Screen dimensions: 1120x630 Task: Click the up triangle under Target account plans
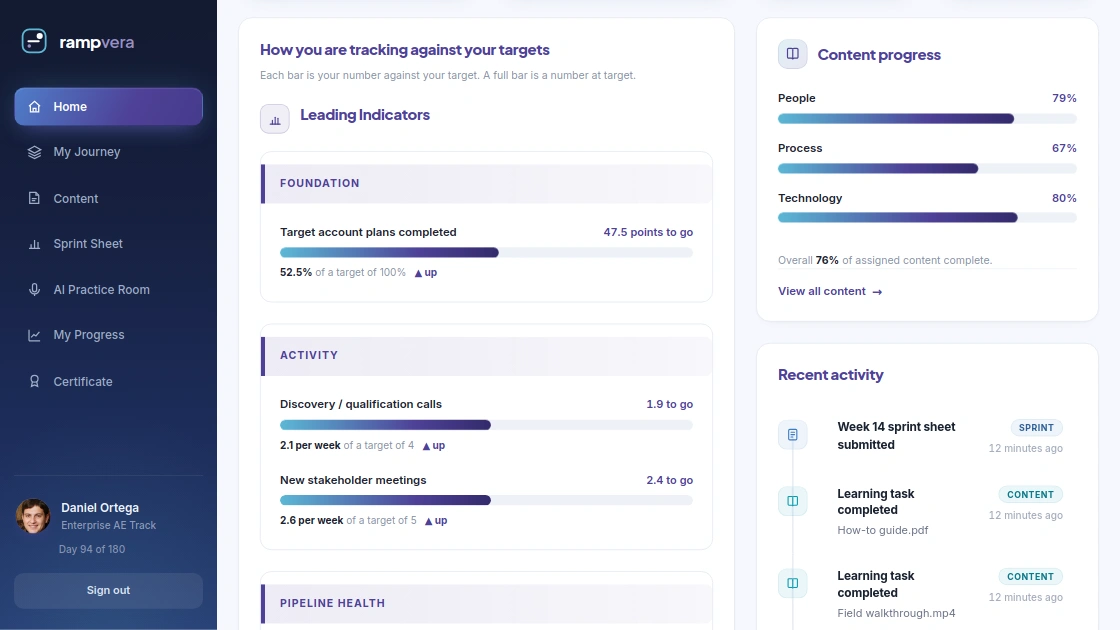coord(419,273)
